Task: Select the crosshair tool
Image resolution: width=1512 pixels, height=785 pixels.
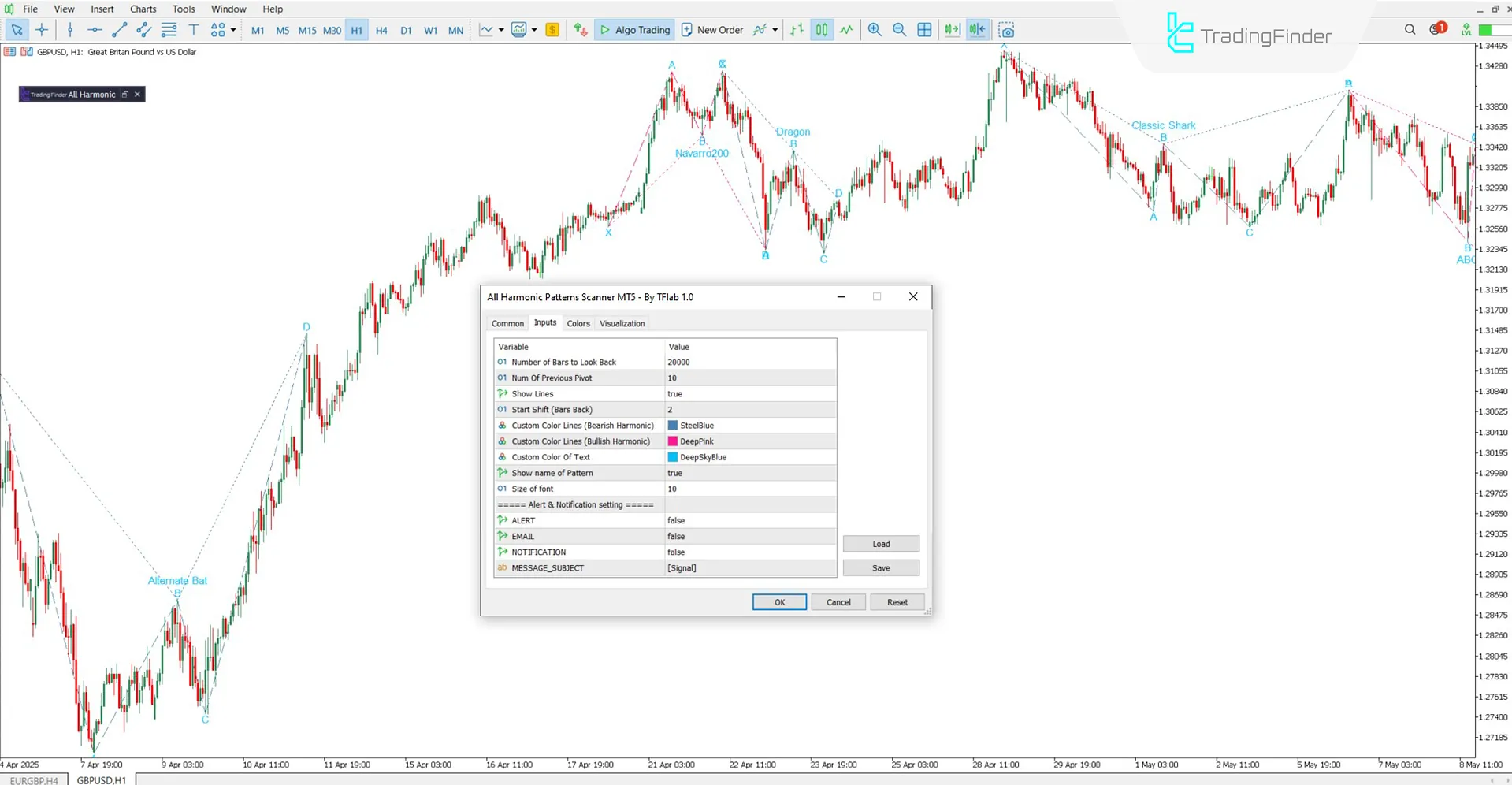Action: point(42,30)
